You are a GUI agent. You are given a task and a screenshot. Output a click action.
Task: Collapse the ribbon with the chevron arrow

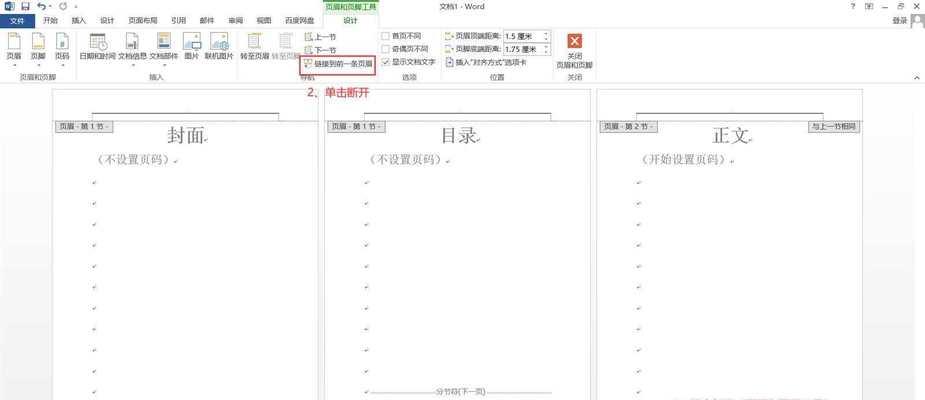[x=917, y=78]
